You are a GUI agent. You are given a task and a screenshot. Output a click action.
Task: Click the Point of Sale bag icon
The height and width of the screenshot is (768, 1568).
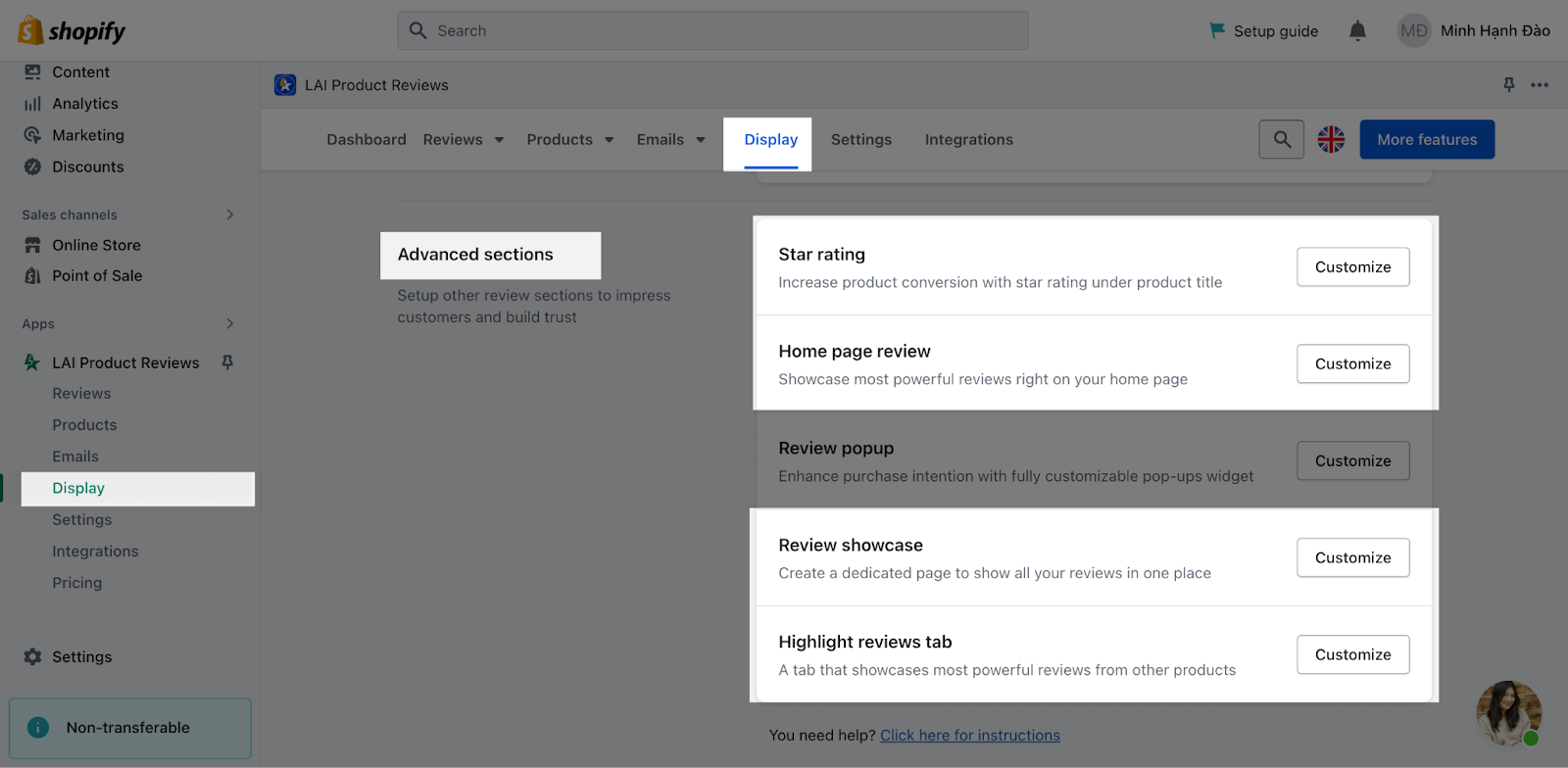click(x=32, y=276)
